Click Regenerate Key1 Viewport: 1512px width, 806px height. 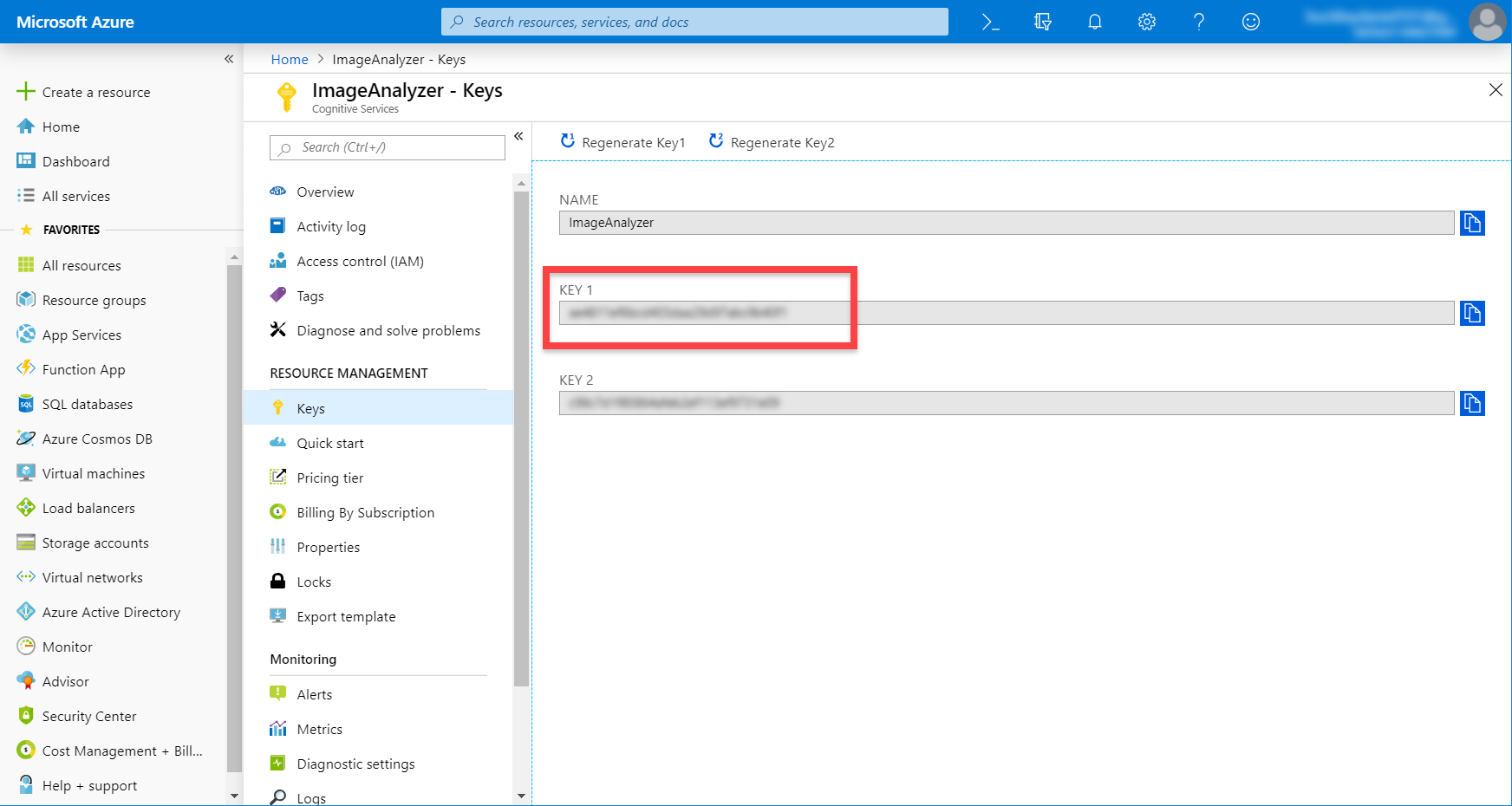(622, 142)
